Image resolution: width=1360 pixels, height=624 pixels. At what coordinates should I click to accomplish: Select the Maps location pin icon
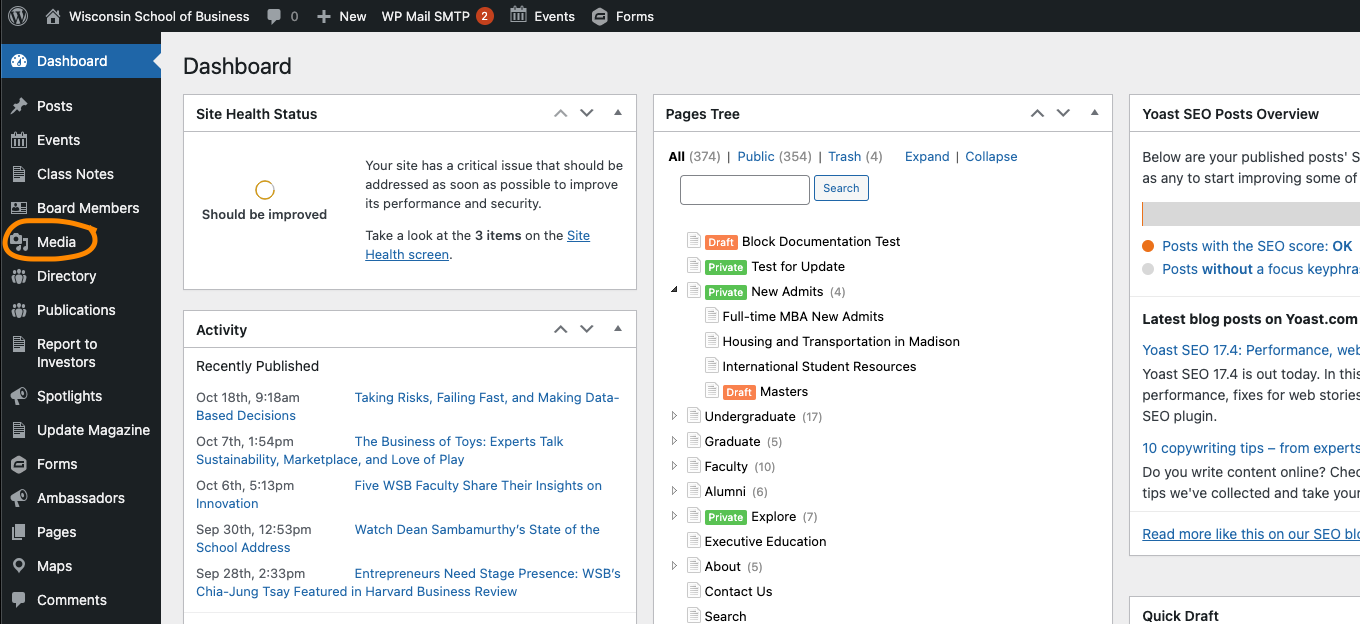(x=19, y=566)
